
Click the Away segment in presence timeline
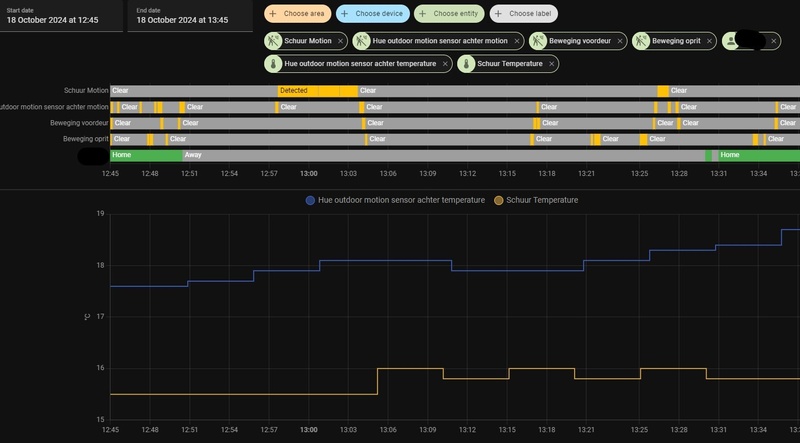pos(443,155)
